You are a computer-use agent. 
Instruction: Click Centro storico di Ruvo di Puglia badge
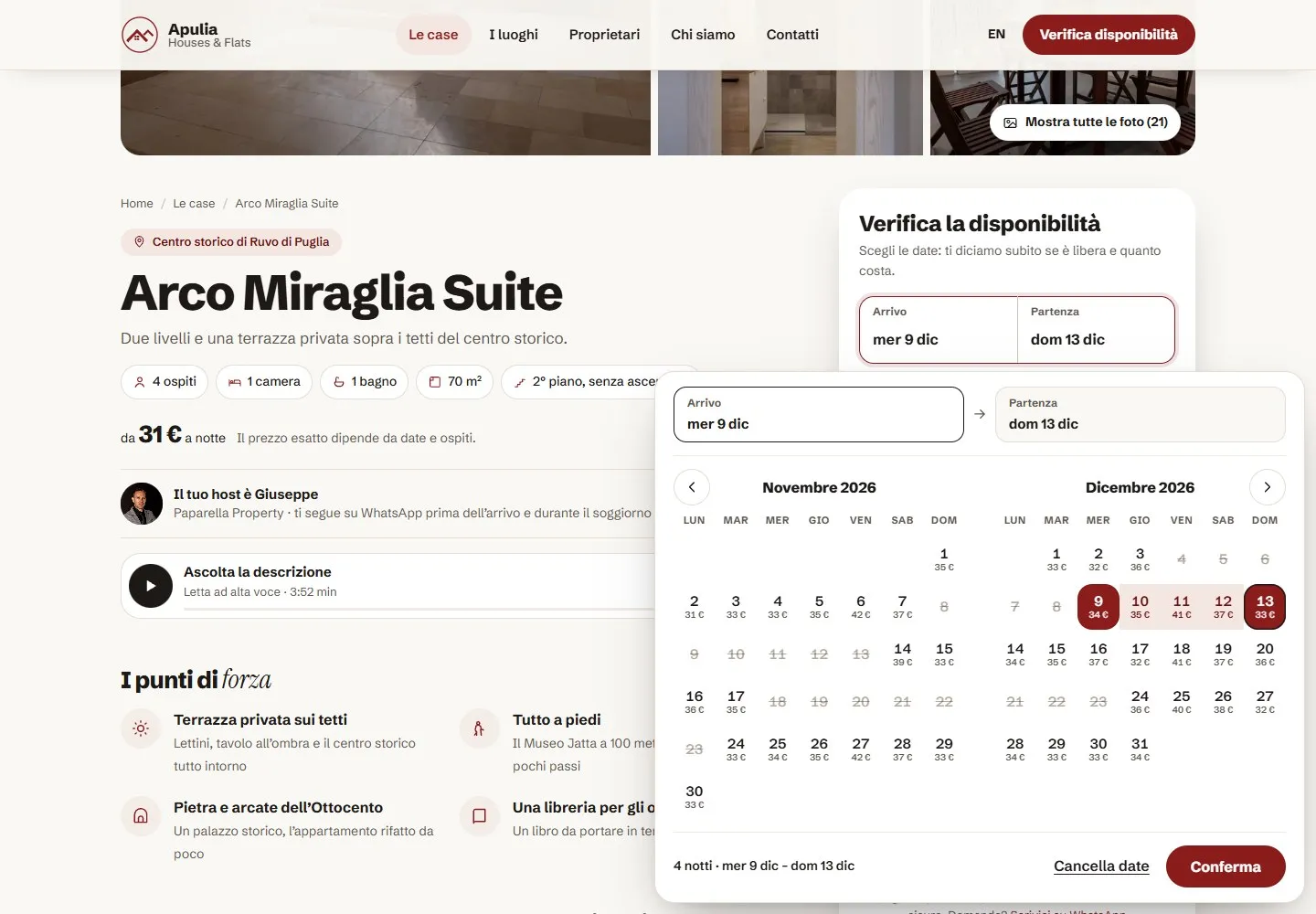231,242
